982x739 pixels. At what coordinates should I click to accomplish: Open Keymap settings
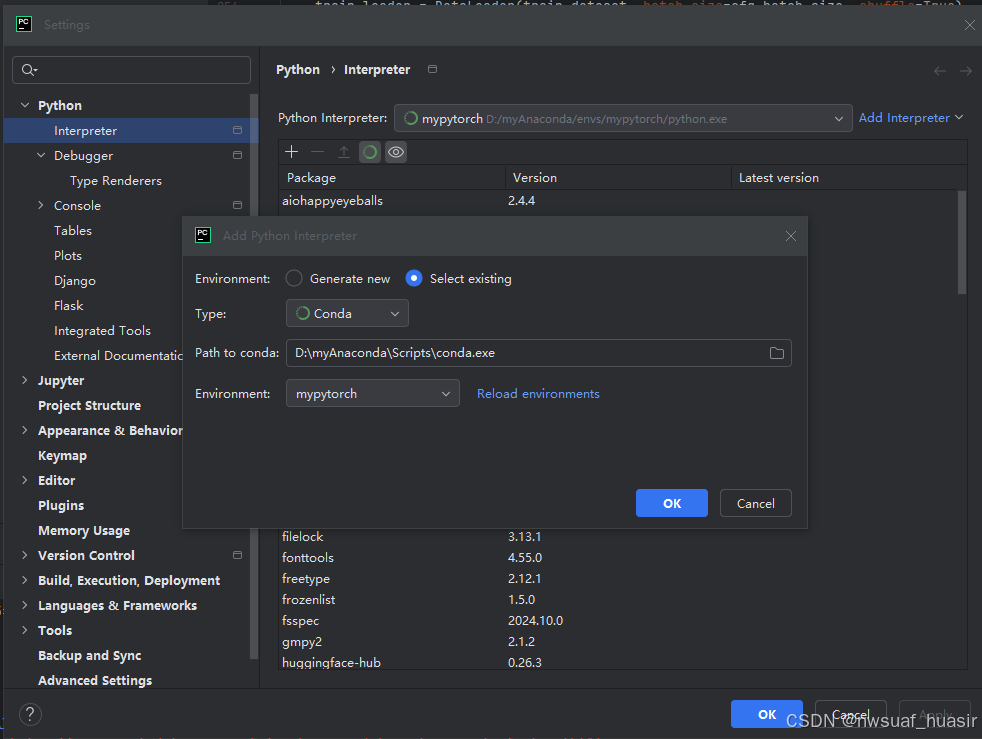pos(62,456)
